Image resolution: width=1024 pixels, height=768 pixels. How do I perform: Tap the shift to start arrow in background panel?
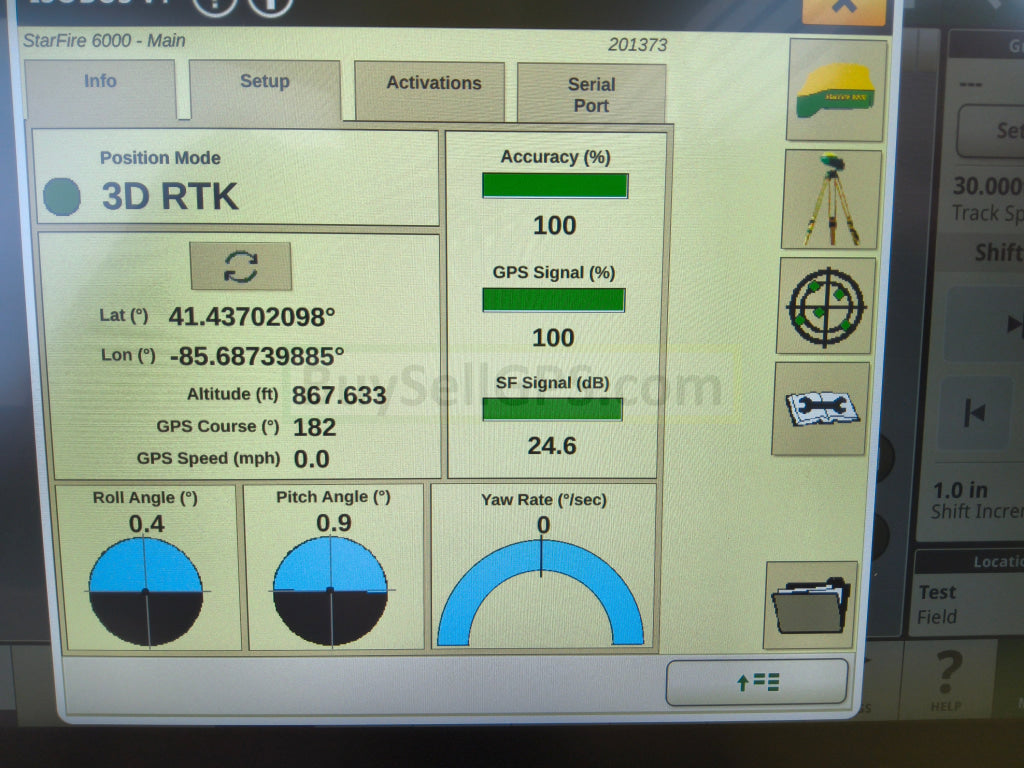(974, 413)
